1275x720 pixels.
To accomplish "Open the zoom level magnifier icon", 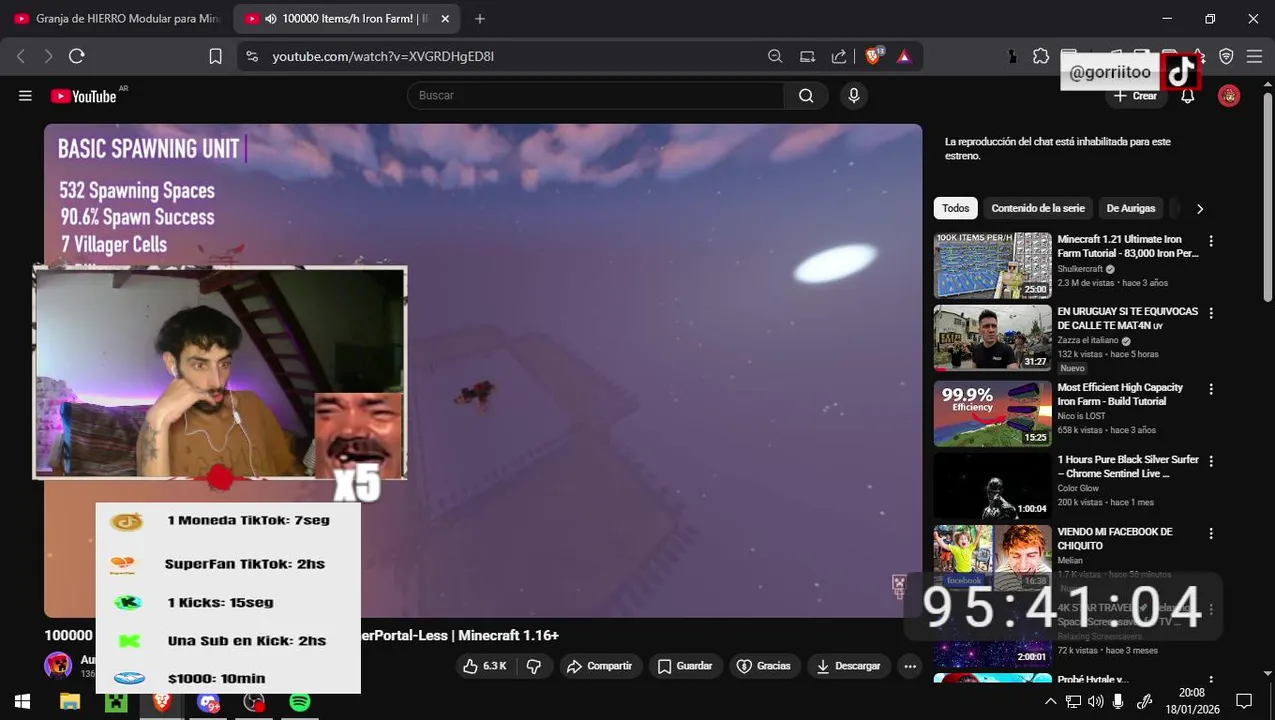I will [x=775, y=57].
